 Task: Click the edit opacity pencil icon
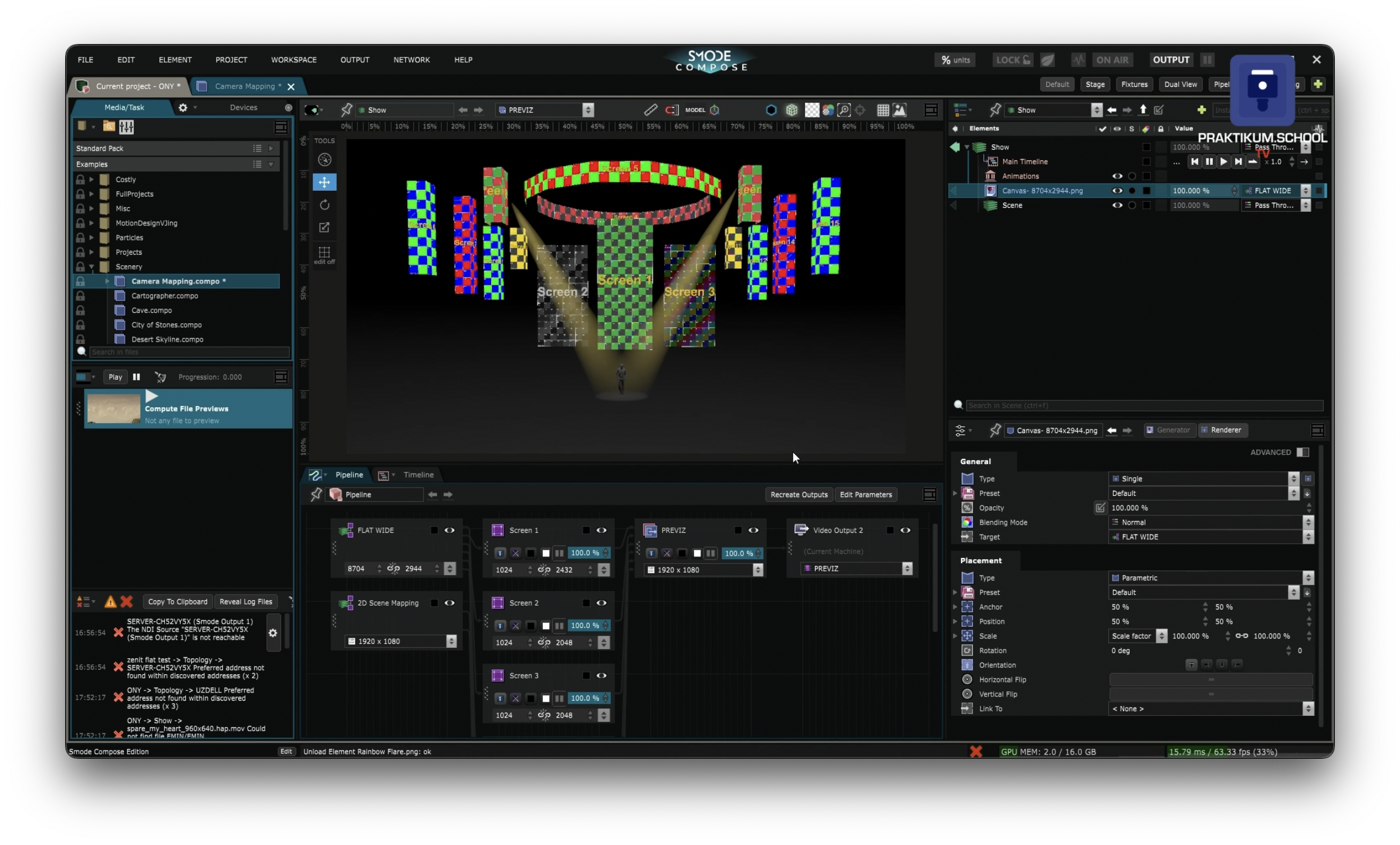click(x=1100, y=508)
